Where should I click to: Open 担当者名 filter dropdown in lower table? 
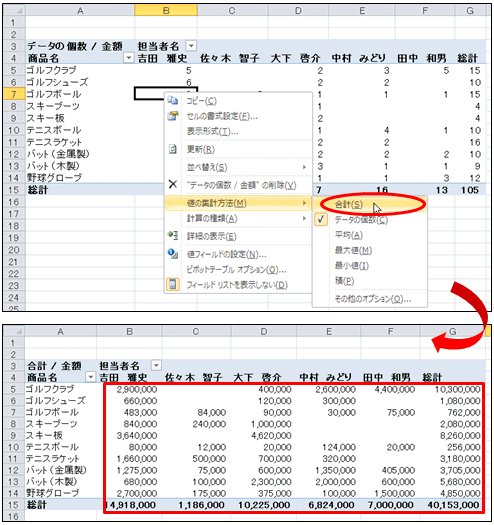pyautogui.click(x=156, y=365)
